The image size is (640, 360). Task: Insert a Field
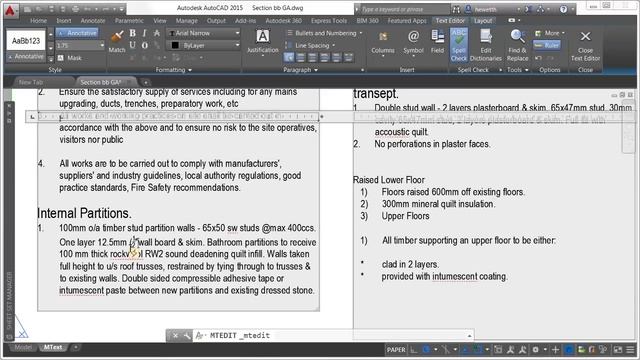(437, 42)
